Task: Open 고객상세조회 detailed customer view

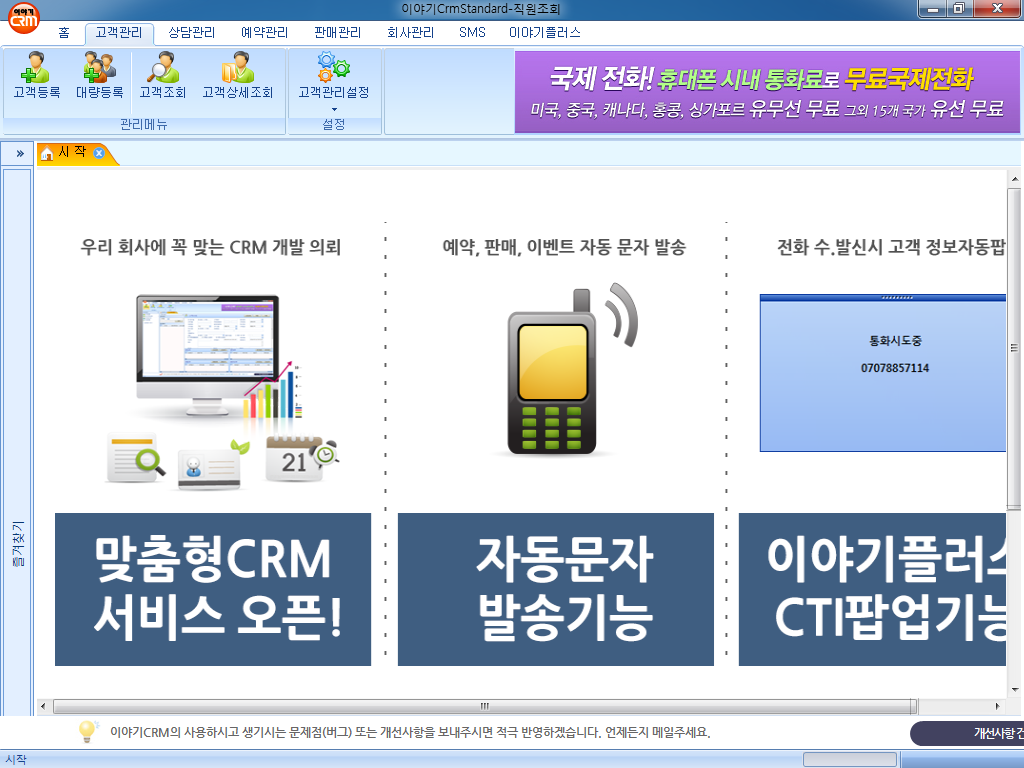Action: tap(238, 75)
